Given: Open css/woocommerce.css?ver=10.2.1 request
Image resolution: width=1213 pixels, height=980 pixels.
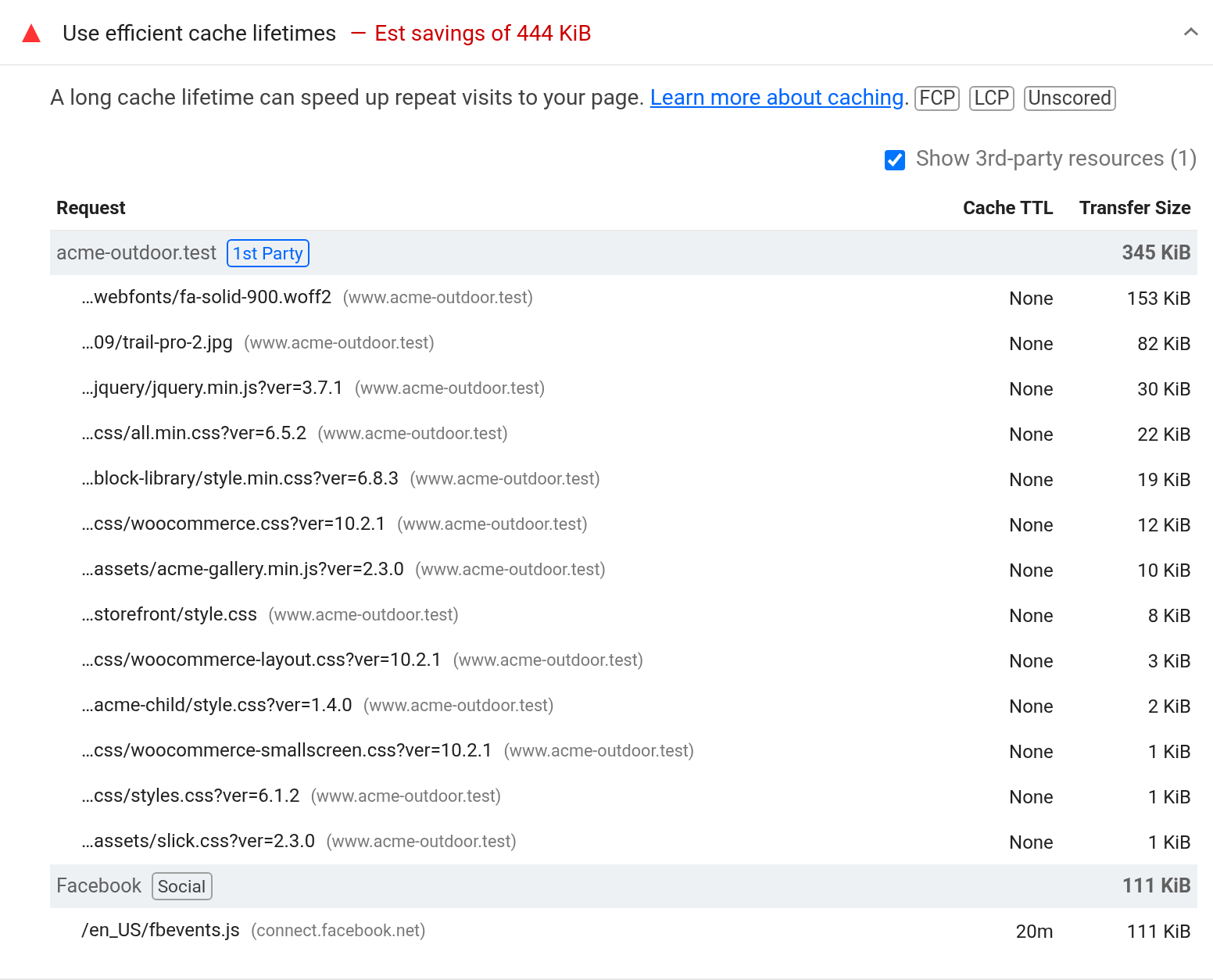Looking at the screenshot, I should coord(234,524).
